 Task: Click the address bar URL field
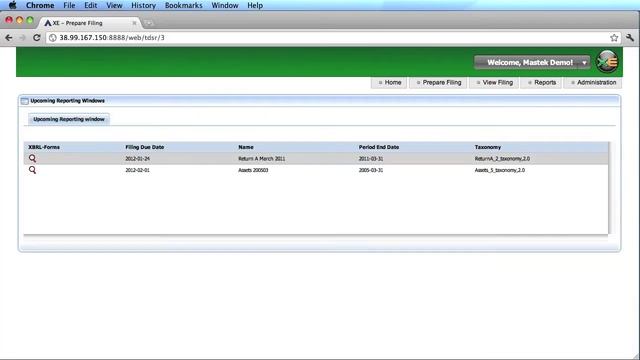tap(333, 38)
